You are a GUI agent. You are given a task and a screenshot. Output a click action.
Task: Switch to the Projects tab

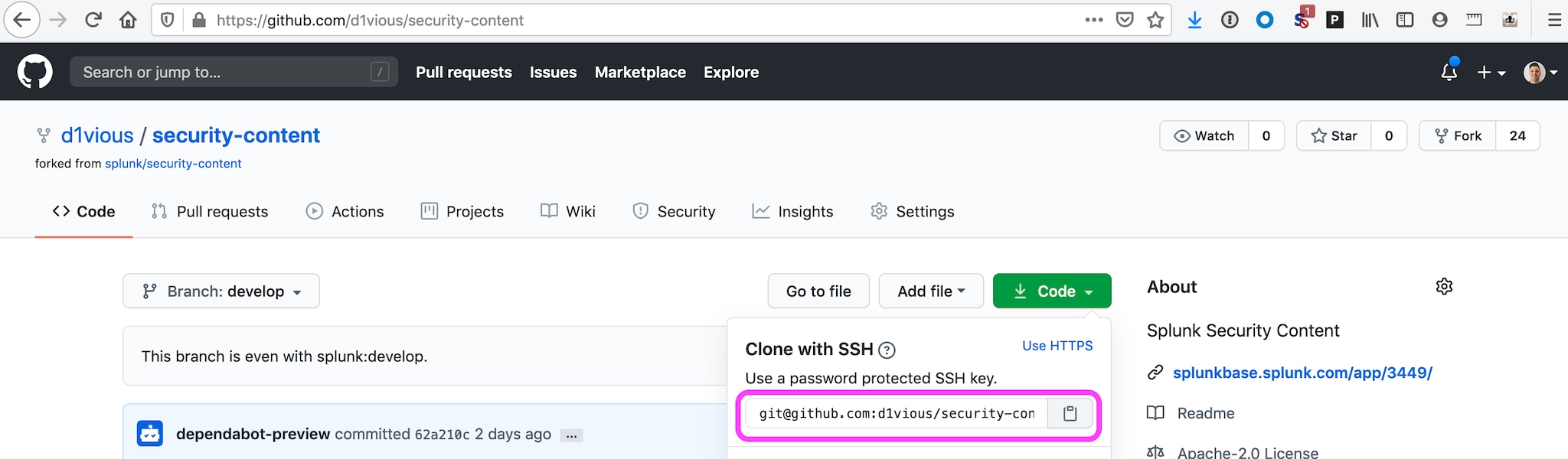[462, 211]
